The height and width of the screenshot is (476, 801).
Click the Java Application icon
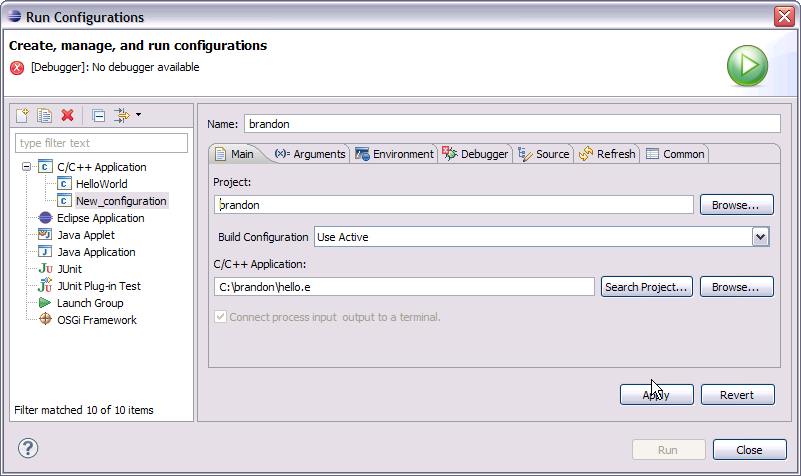click(45, 252)
